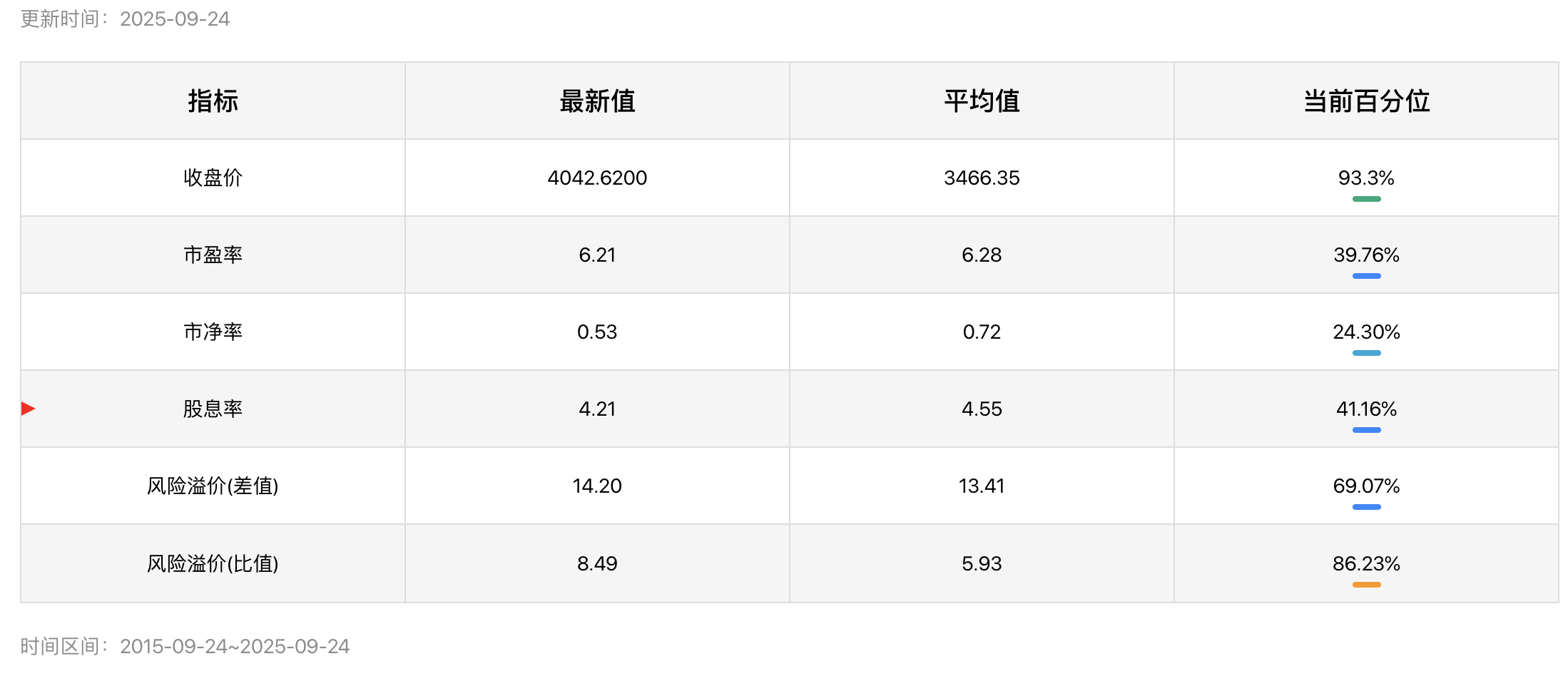Click the light blue bar under 24.30%
The image size is (1568, 676).
(x=1366, y=353)
